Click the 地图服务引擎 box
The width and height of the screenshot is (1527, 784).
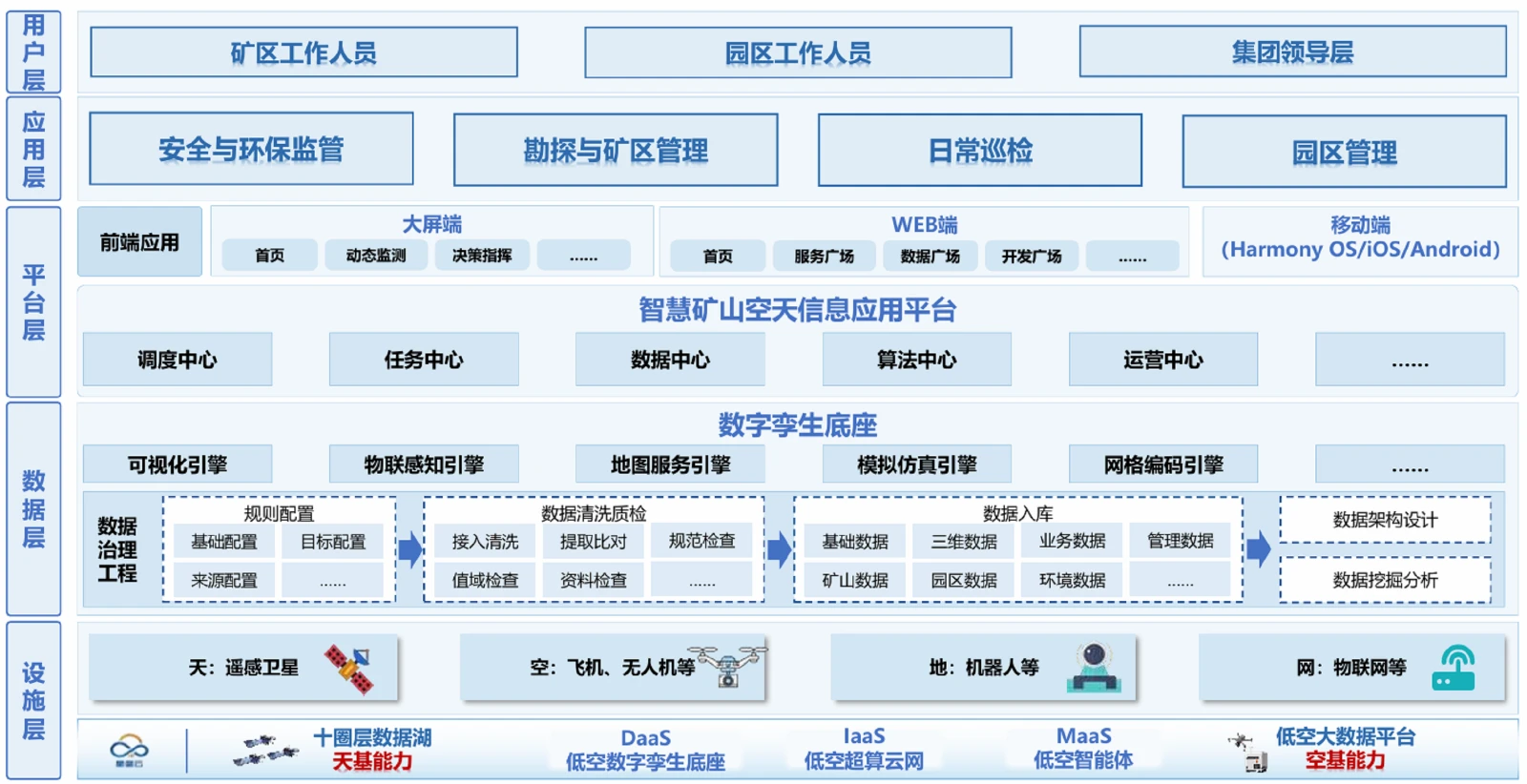tap(670, 464)
